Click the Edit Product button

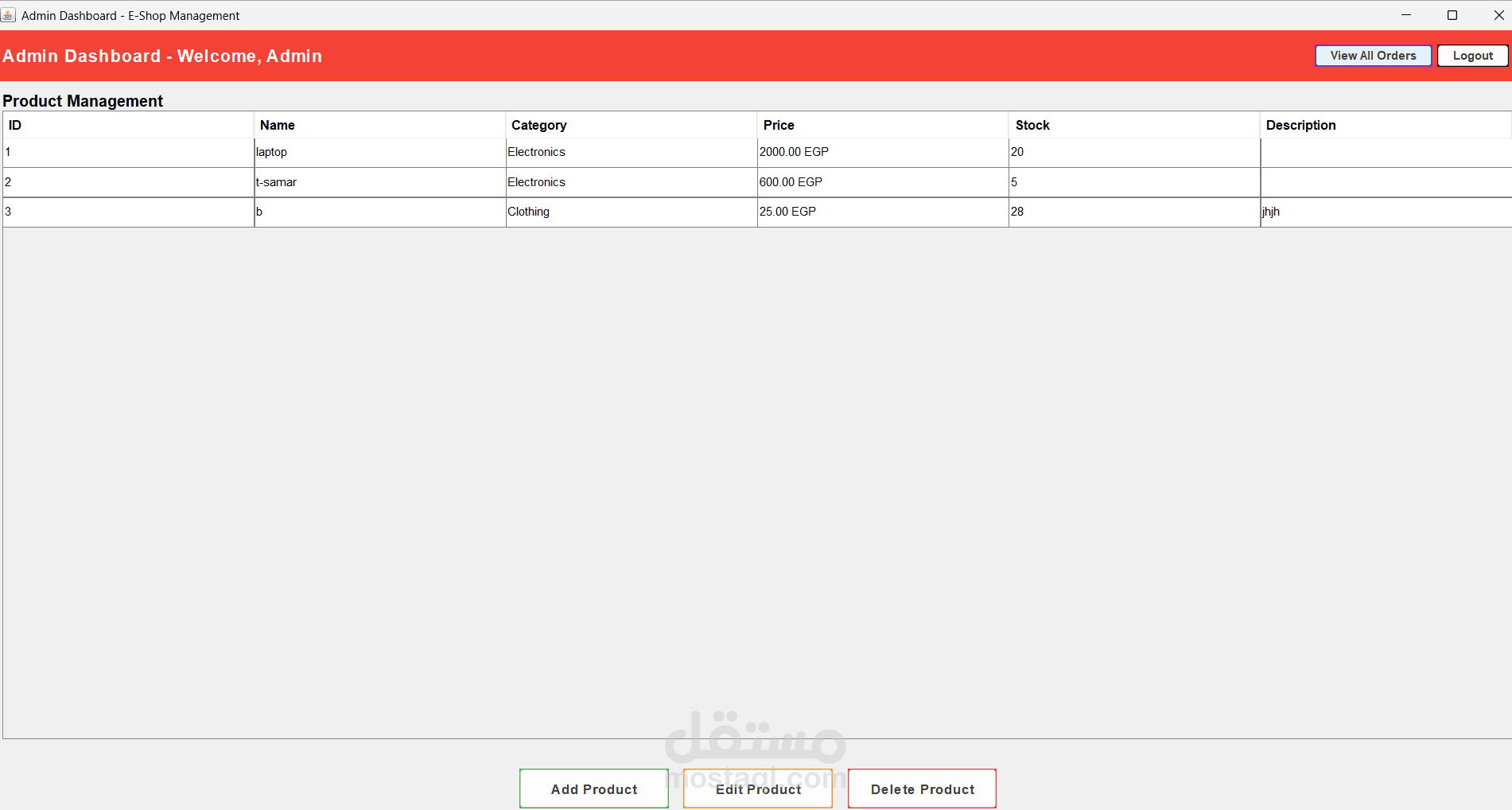[757, 789]
